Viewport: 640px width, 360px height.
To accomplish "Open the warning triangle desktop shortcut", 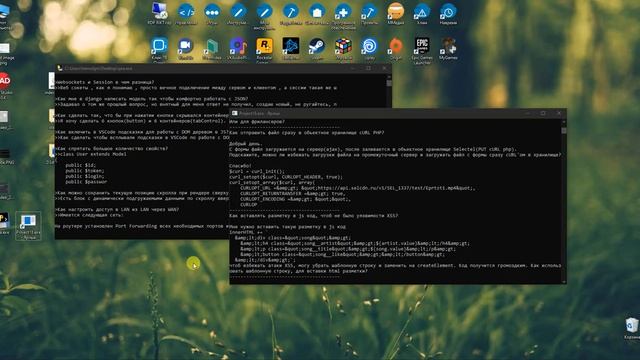I will [422, 12].
